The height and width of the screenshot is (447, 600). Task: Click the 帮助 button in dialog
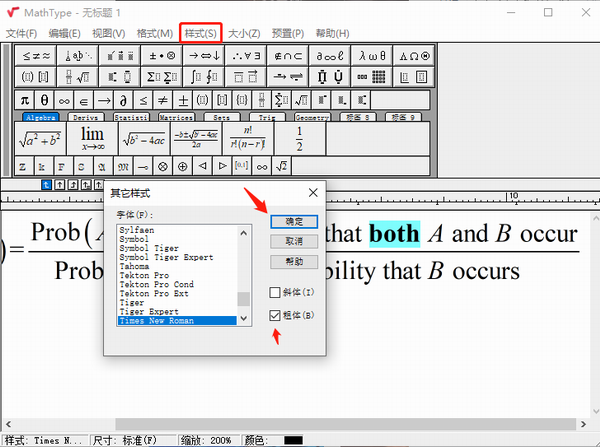tap(294, 262)
